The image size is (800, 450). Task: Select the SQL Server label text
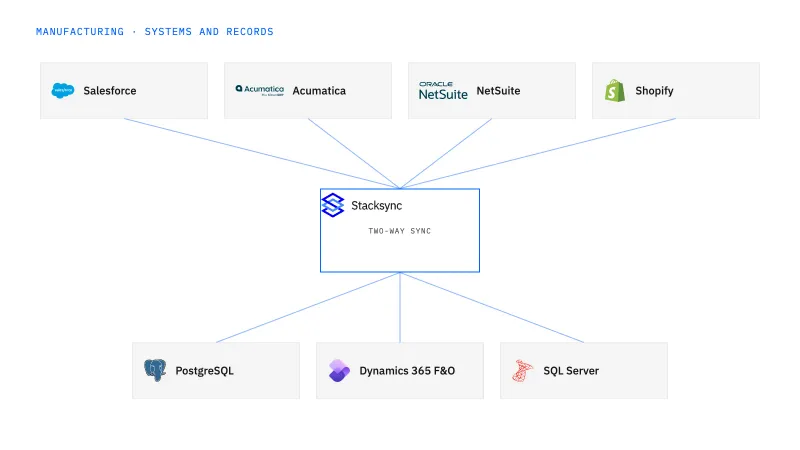(x=571, y=371)
